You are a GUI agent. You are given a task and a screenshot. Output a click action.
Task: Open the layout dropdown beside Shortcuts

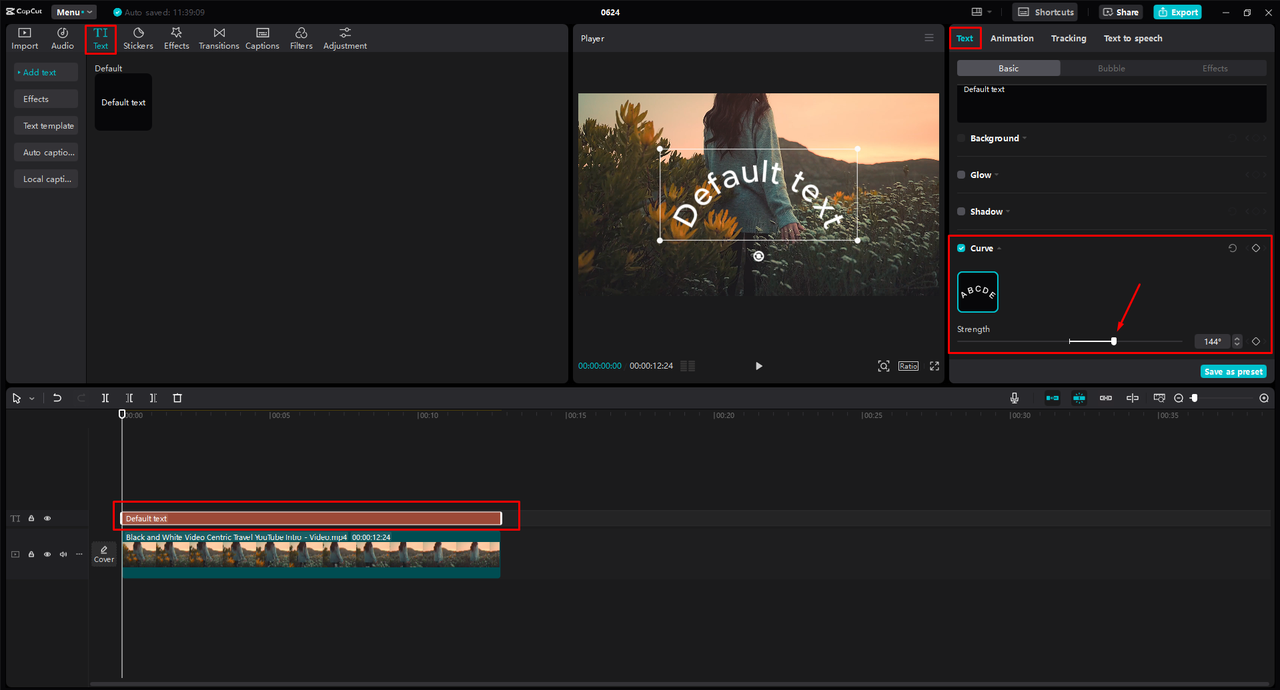(989, 12)
